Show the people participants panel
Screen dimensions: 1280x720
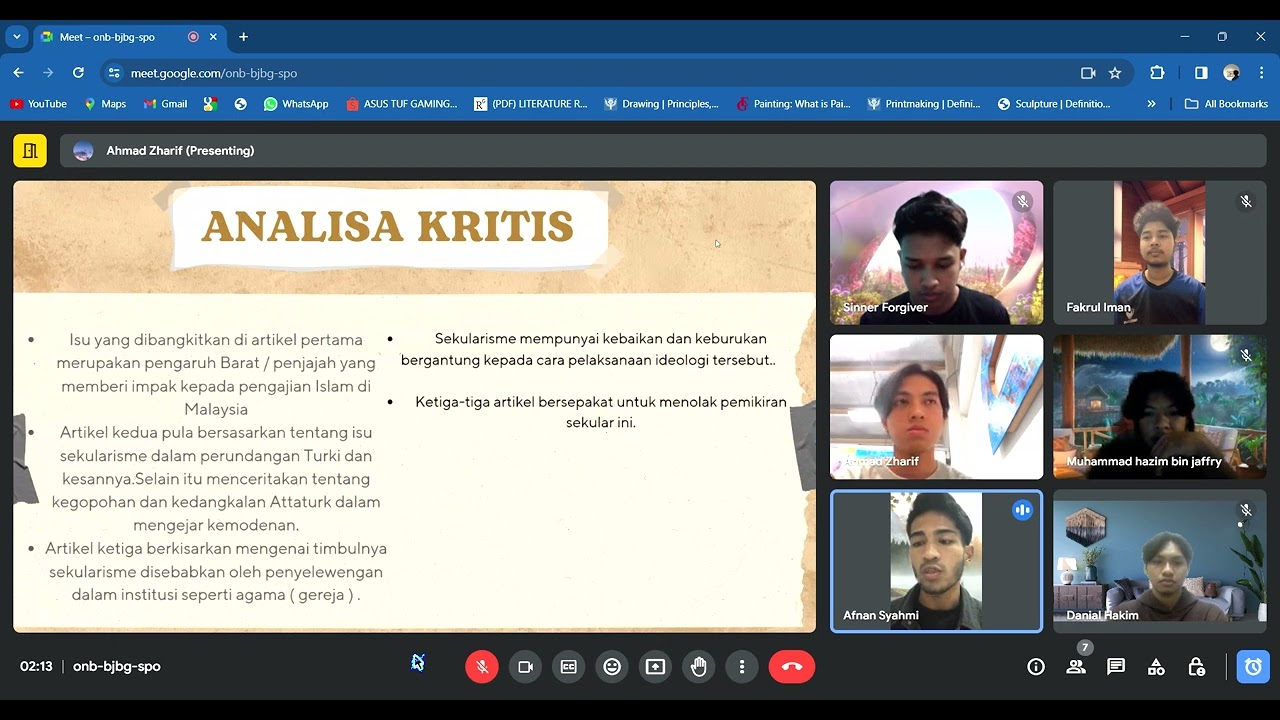[1076, 667]
